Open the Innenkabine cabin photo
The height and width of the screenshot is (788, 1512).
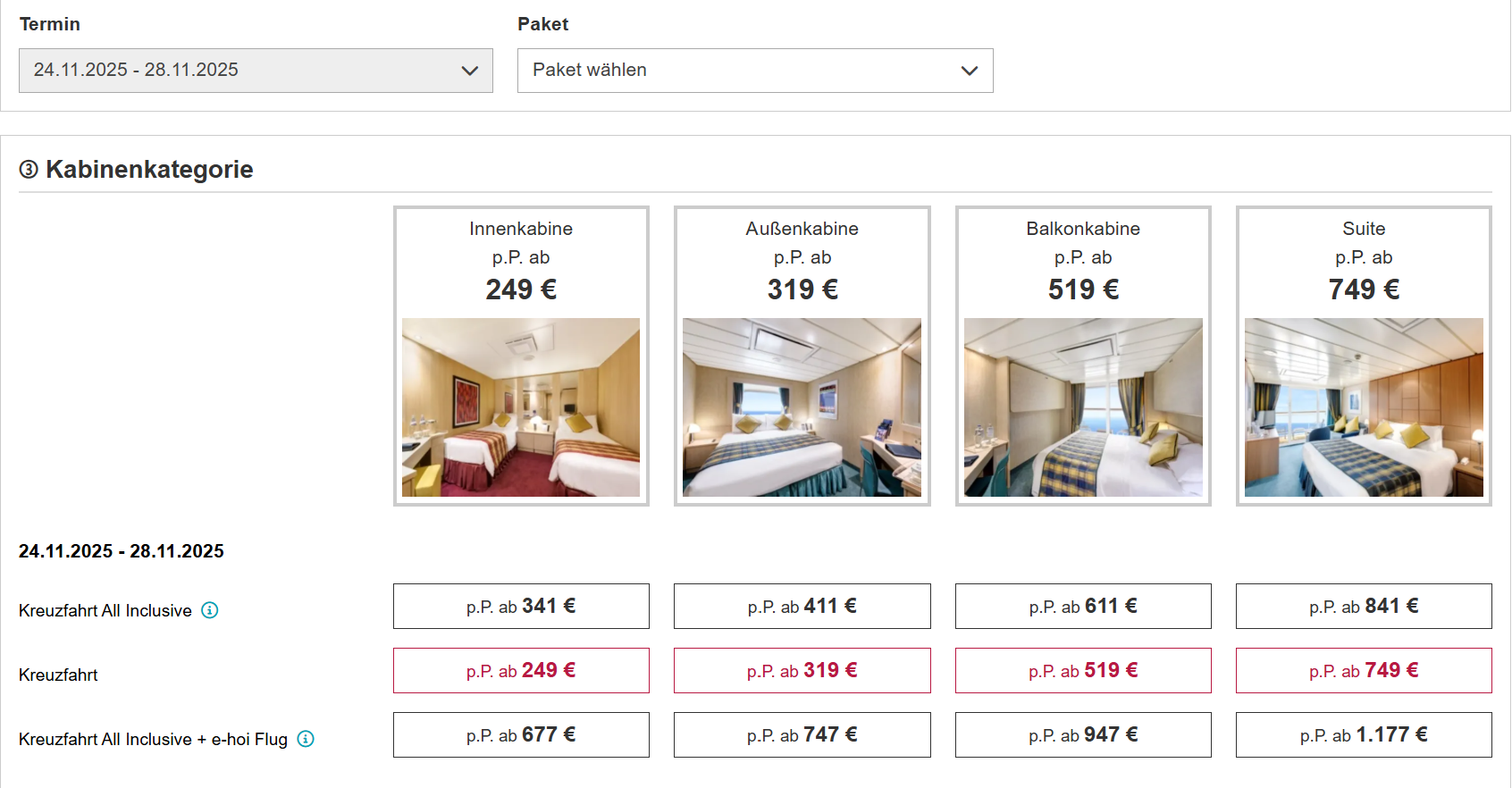click(521, 407)
